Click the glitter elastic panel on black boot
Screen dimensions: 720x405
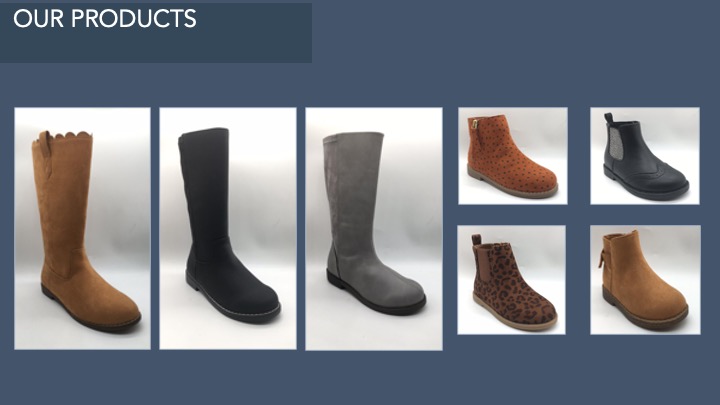click(616, 142)
